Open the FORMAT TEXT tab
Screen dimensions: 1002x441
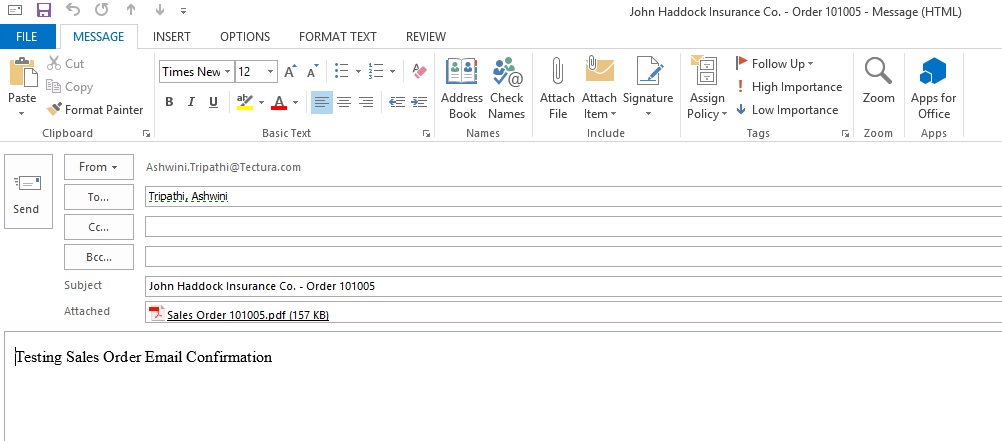coord(338,37)
